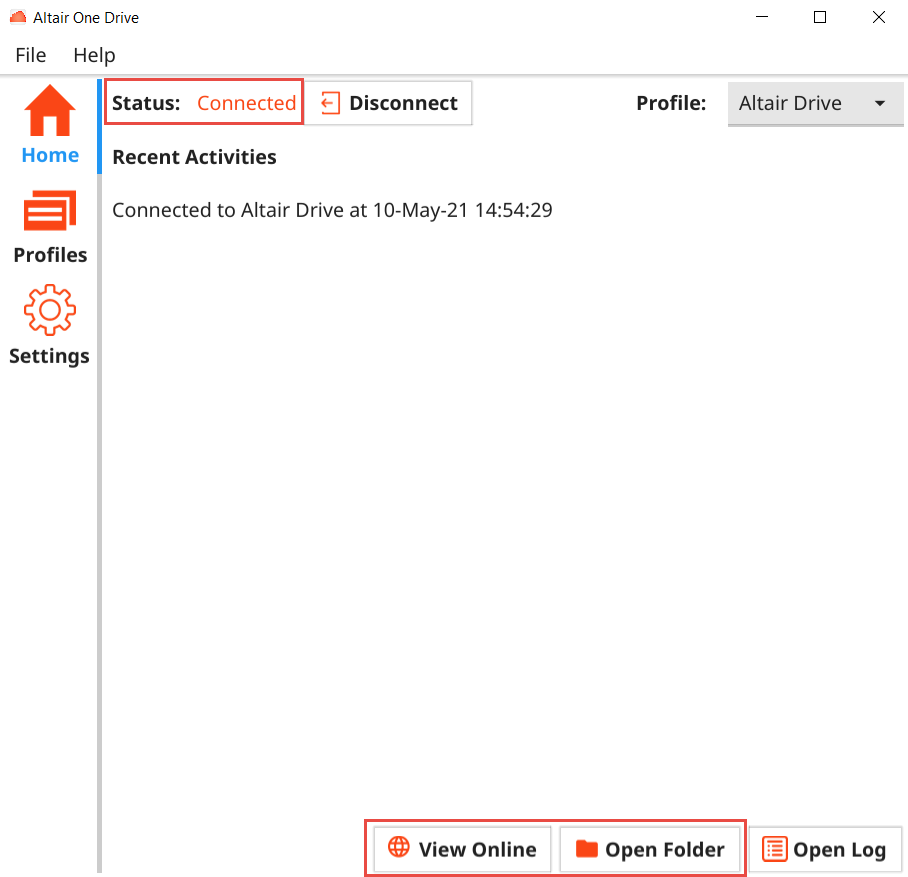
Task: Click the 'Connected to Altair Drive' activity entry
Action: click(x=332, y=210)
